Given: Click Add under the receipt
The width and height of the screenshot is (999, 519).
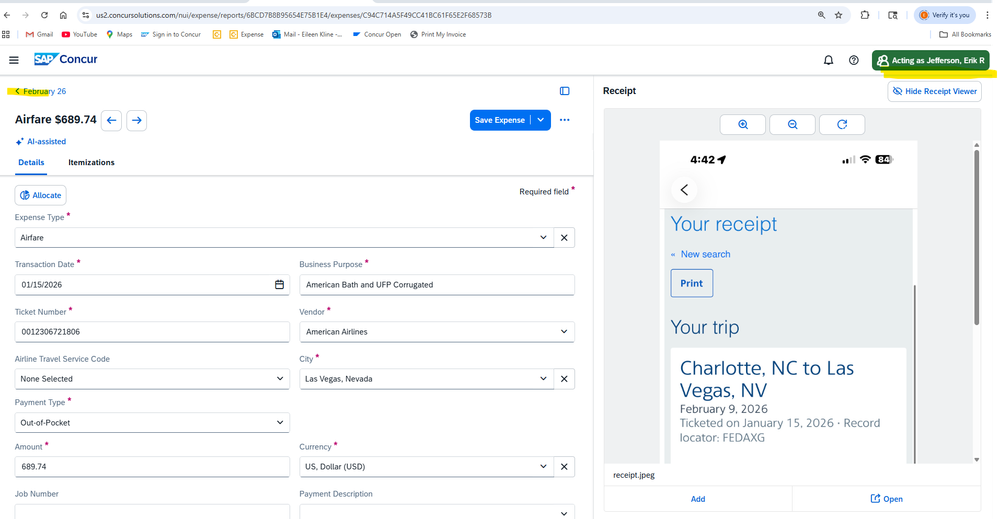Looking at the screenshot, I should 698,499.
